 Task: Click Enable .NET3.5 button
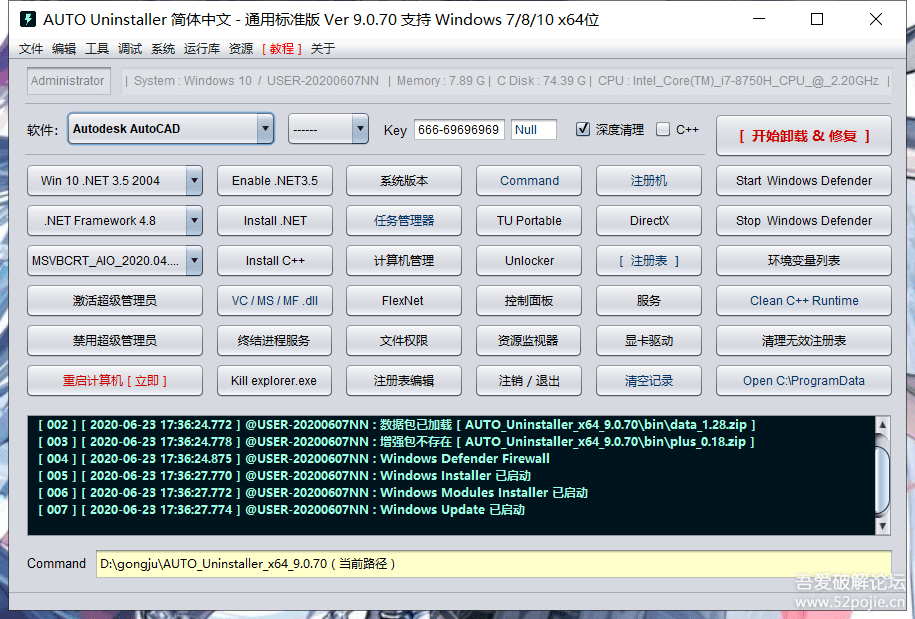(x=275, y=181)
